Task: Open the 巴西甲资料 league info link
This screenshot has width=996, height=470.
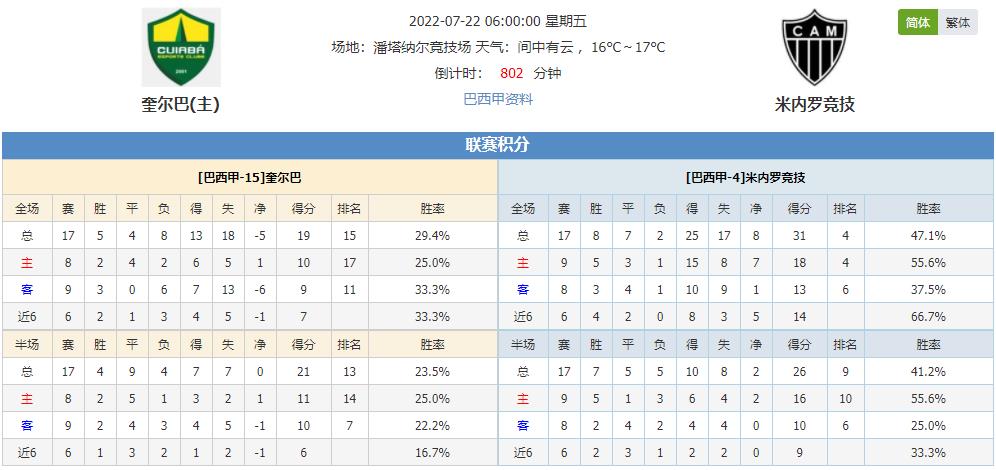Action: coord(498,99)
